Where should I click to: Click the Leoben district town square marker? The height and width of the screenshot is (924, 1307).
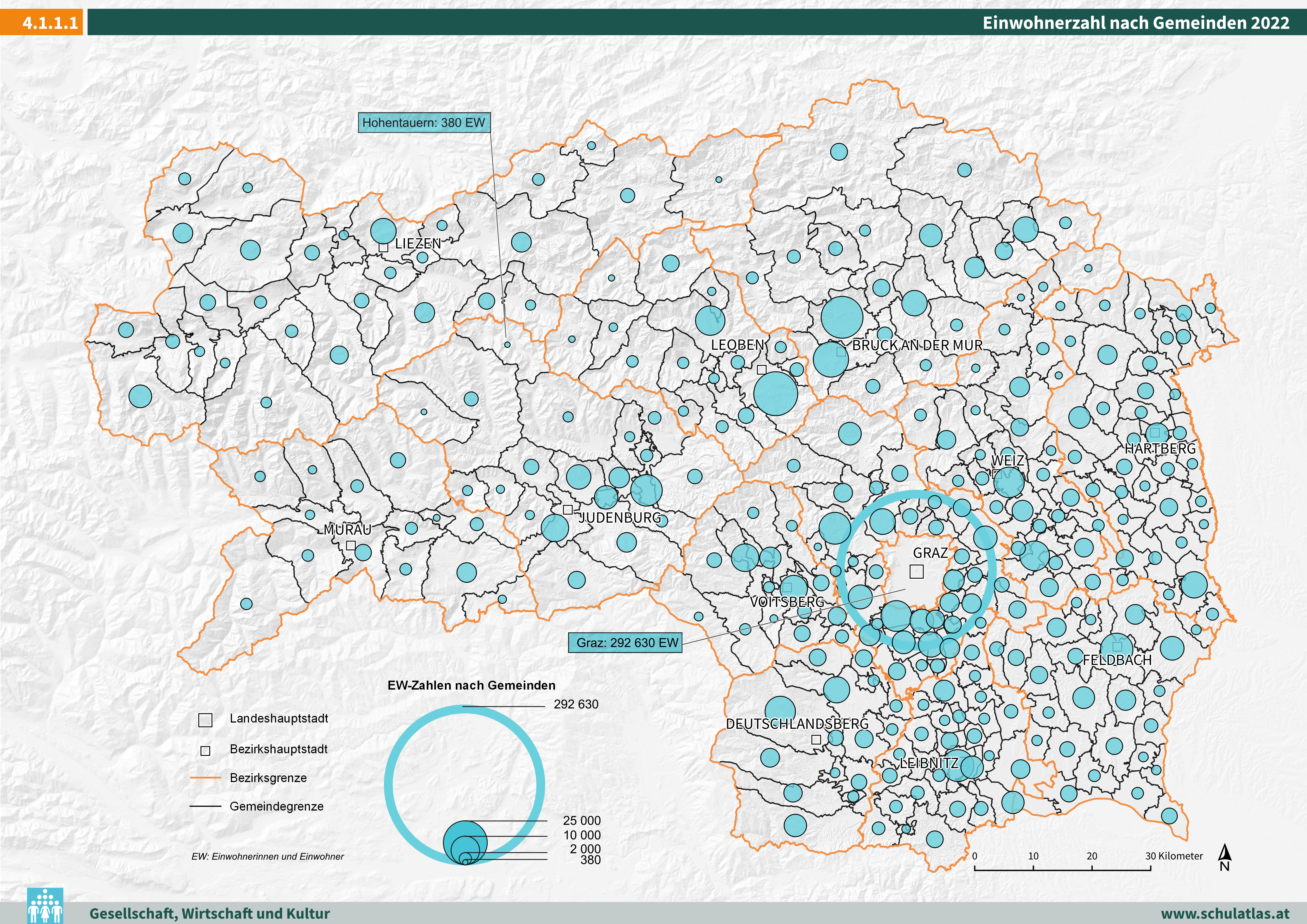point(762,369)
